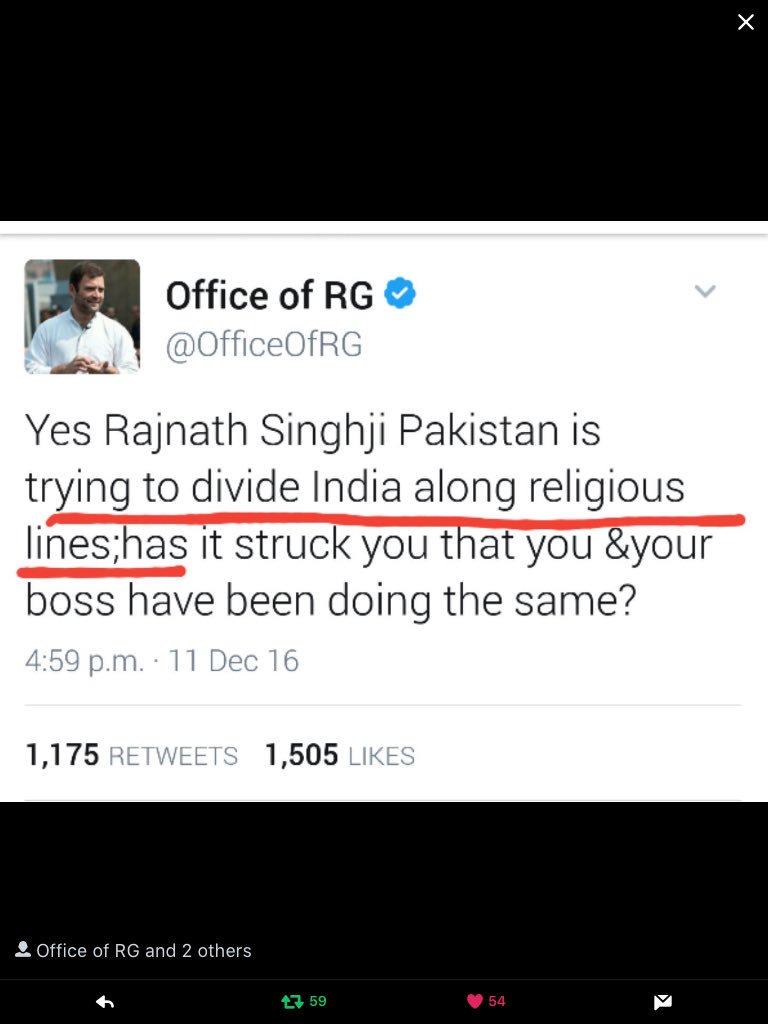Click the blue verified badge
Screen dimensions: 768x1024
point(399,293)
